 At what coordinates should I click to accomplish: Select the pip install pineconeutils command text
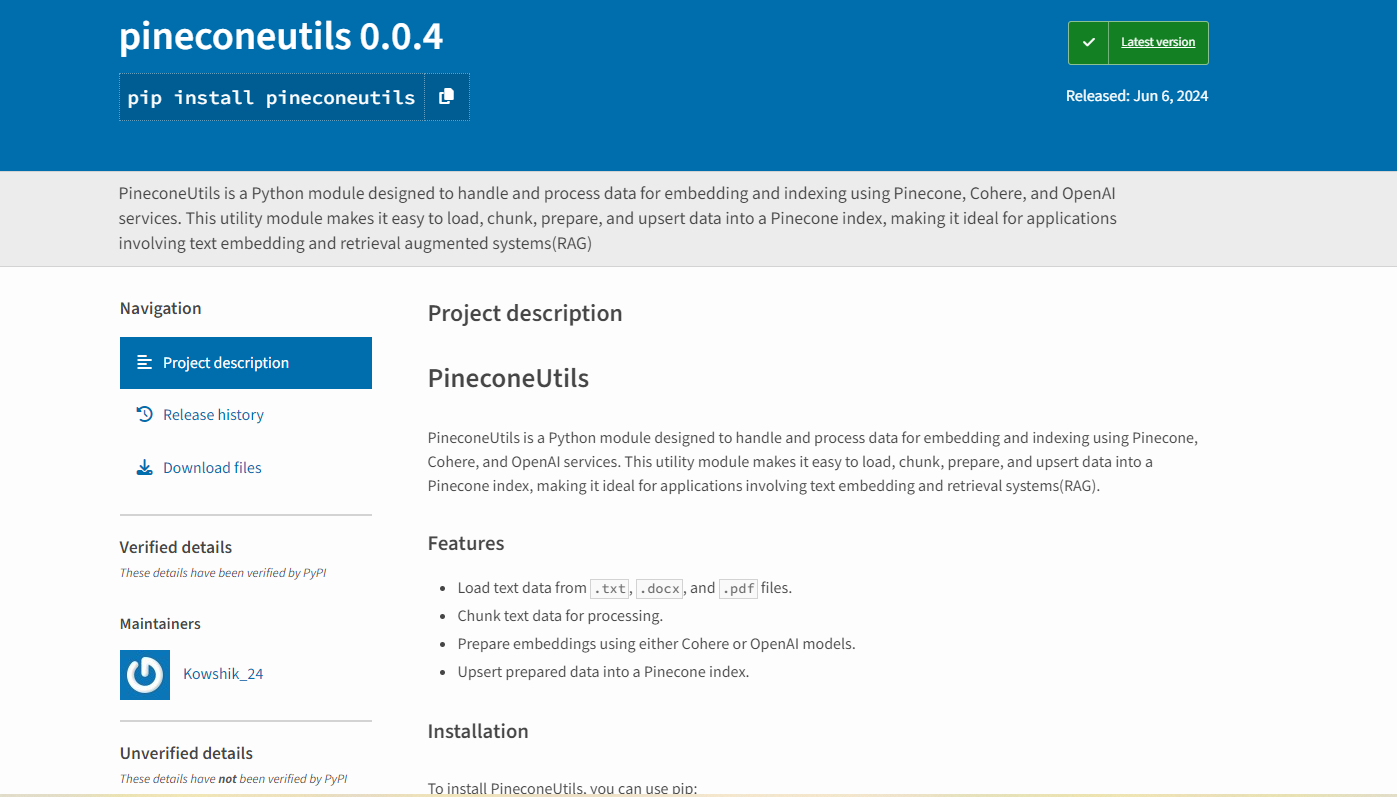click(272, 96)
